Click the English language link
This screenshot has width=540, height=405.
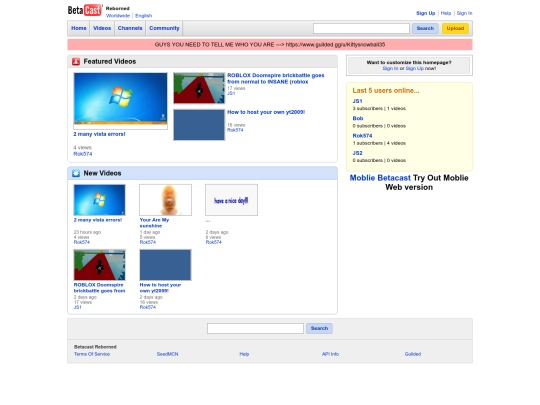(x=143, y=16)
